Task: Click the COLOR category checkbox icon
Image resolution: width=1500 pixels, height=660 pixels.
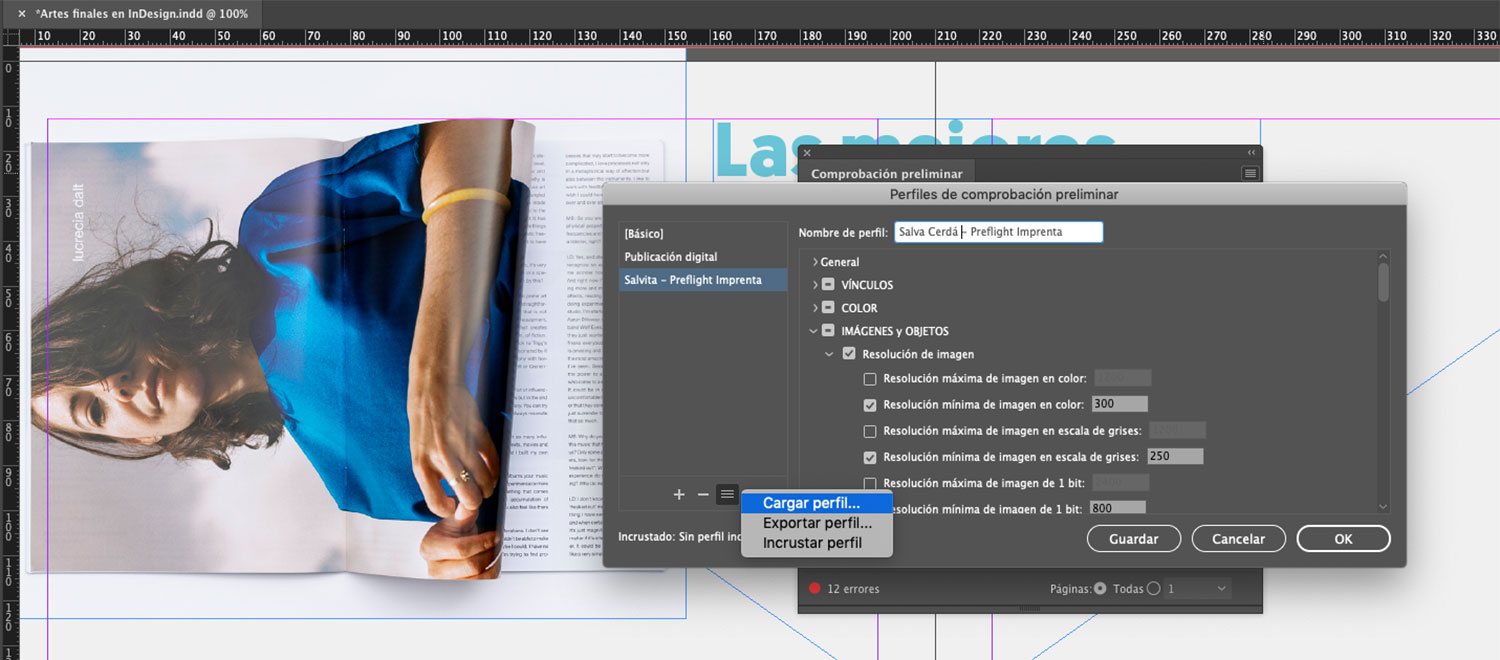Action: click(x=828, y=308)
